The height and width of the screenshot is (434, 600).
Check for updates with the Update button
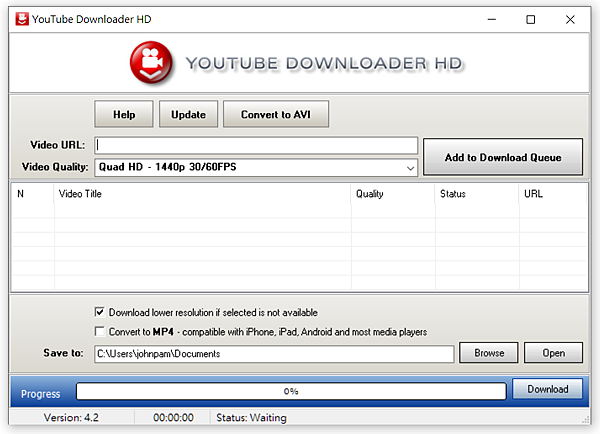pos(188,114)
